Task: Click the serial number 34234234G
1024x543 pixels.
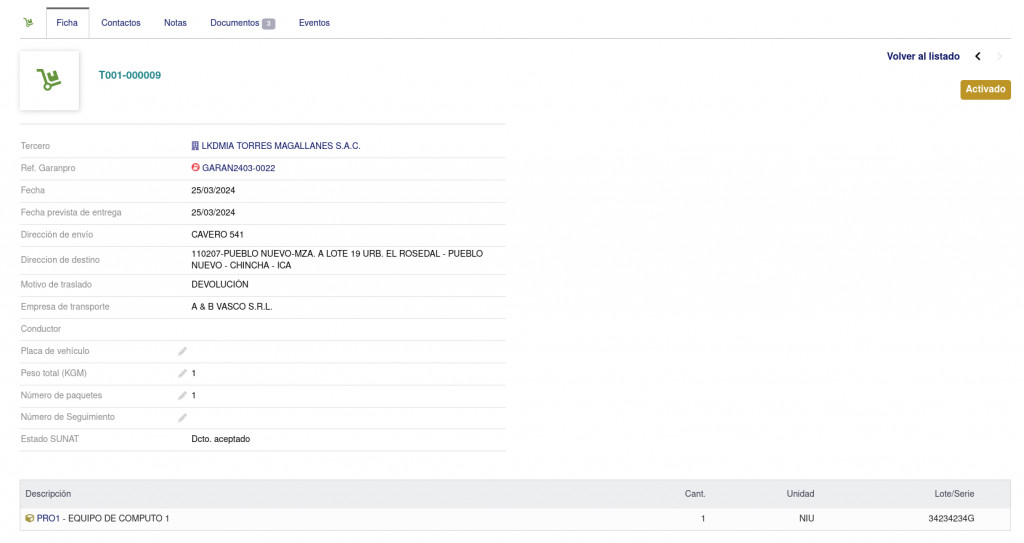Action: (951, 518)
